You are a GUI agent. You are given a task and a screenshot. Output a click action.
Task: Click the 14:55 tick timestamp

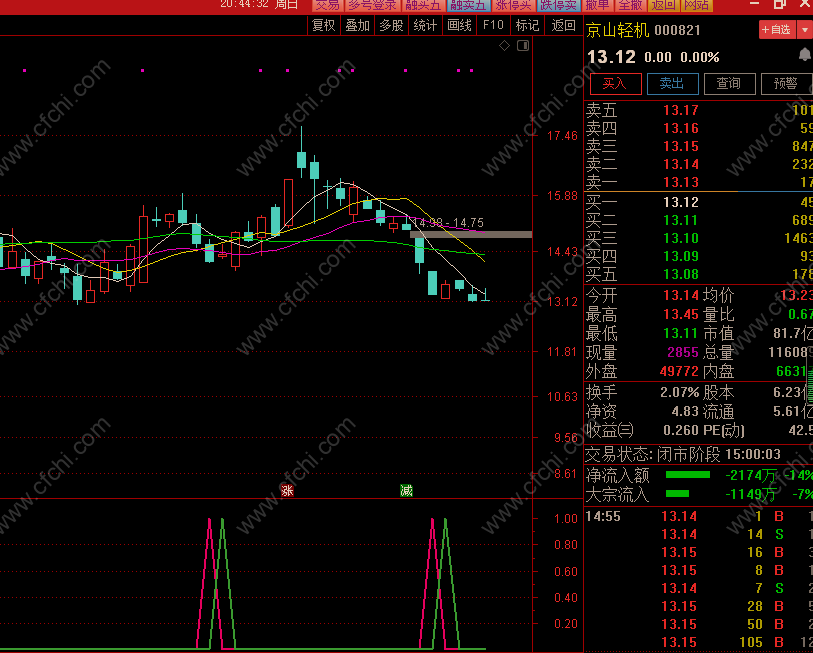(602, 517)
